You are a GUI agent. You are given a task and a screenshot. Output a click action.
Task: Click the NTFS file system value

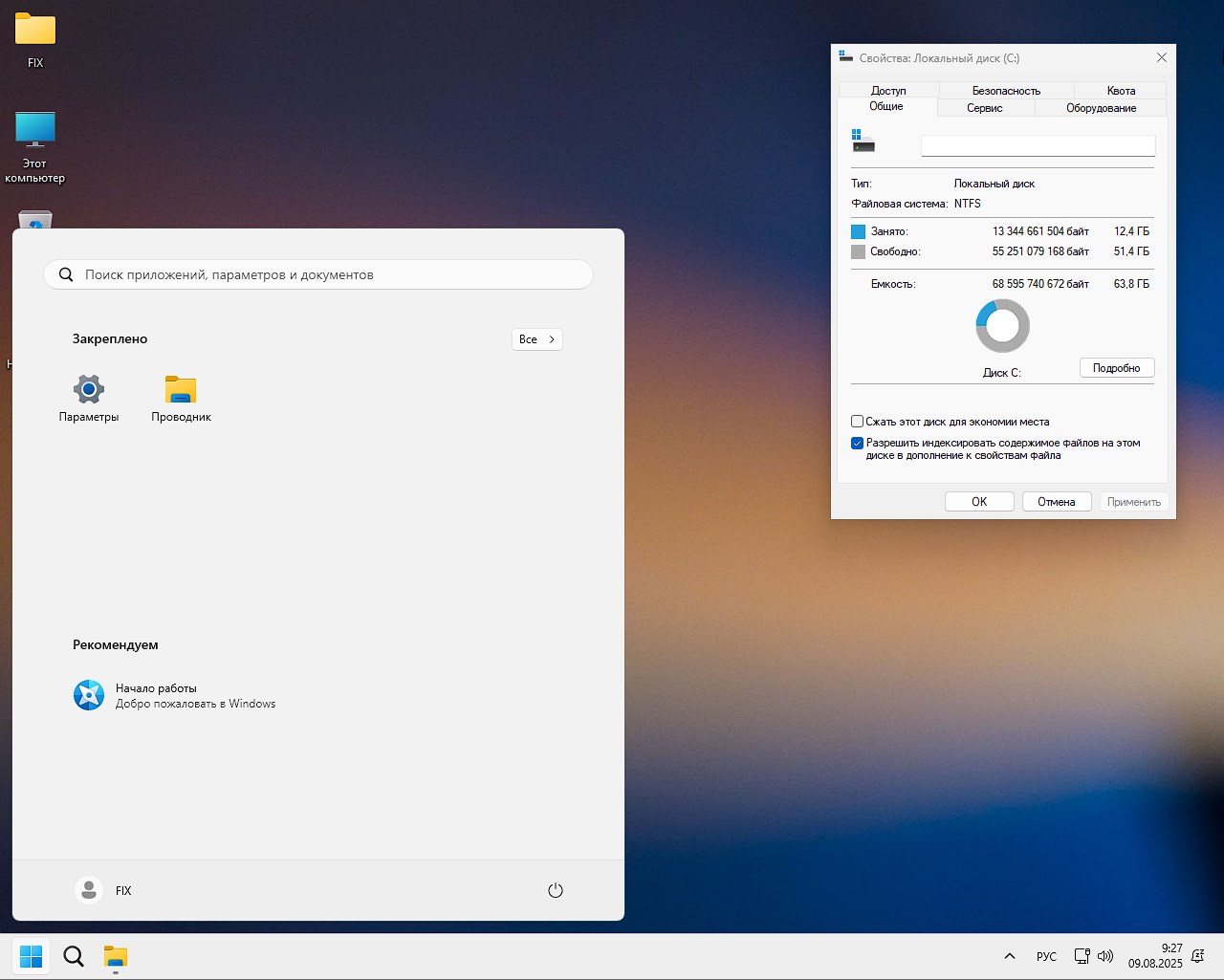click(x=968, y=204)
